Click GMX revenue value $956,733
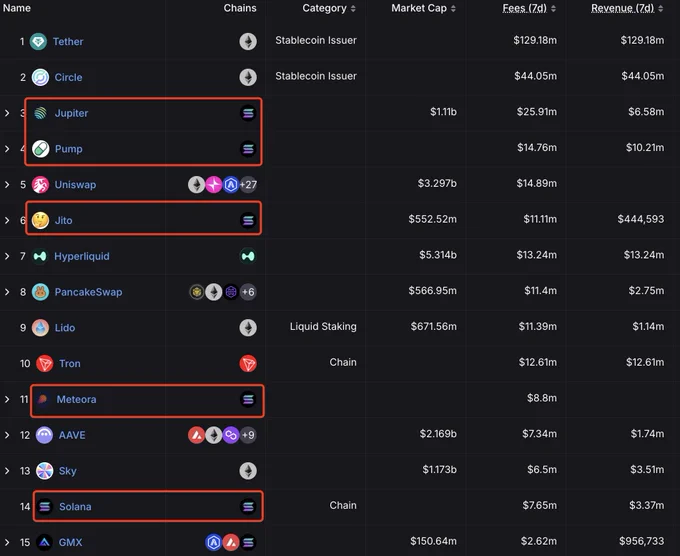This screenshot has height=556, width=680. tap(641, 541)
